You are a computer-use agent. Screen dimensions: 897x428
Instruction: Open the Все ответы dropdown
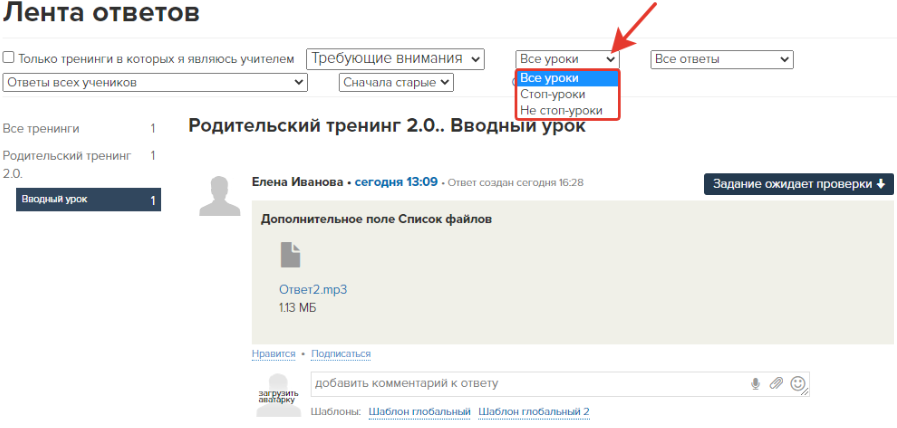click(722, 60)
